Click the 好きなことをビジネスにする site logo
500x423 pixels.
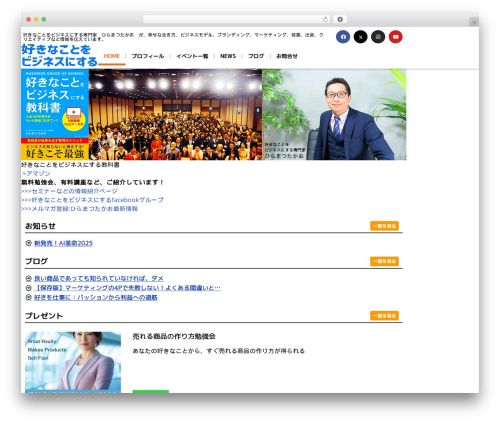pyautogui.click(x=59, y=55)
